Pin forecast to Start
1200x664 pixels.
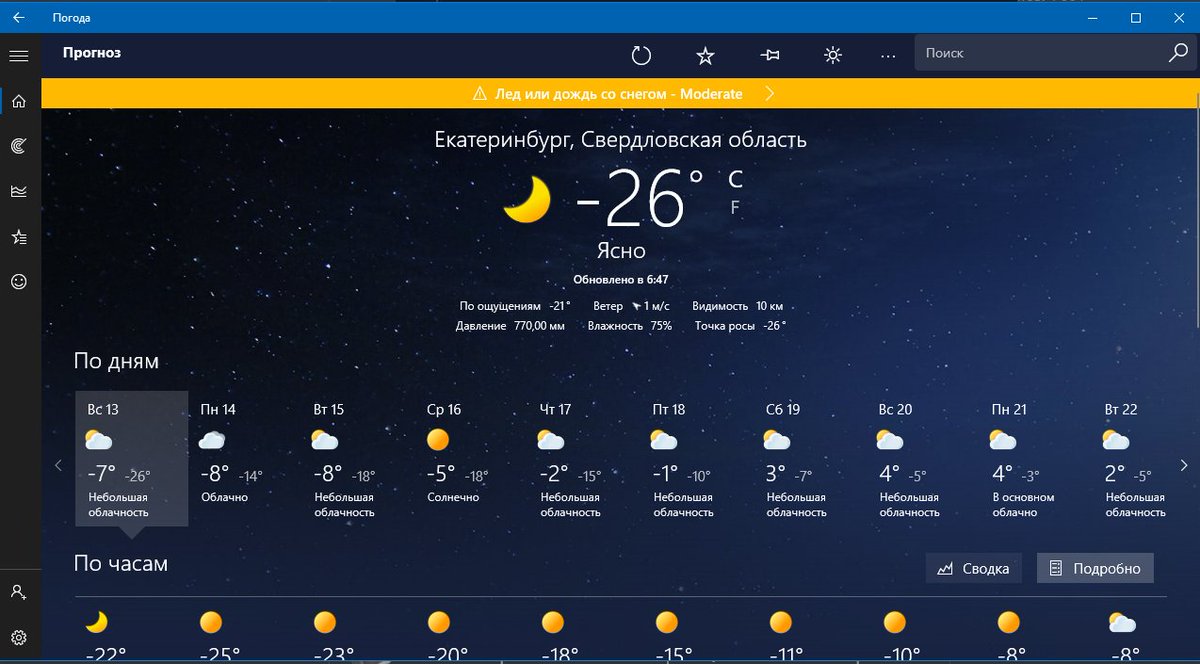pyautogui.click(x=769, y=56)
